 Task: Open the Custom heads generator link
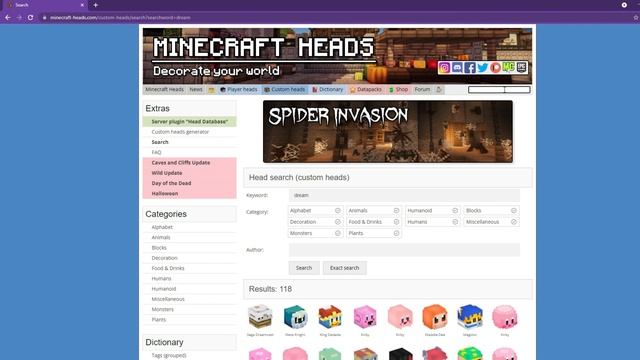pos(180,132)
